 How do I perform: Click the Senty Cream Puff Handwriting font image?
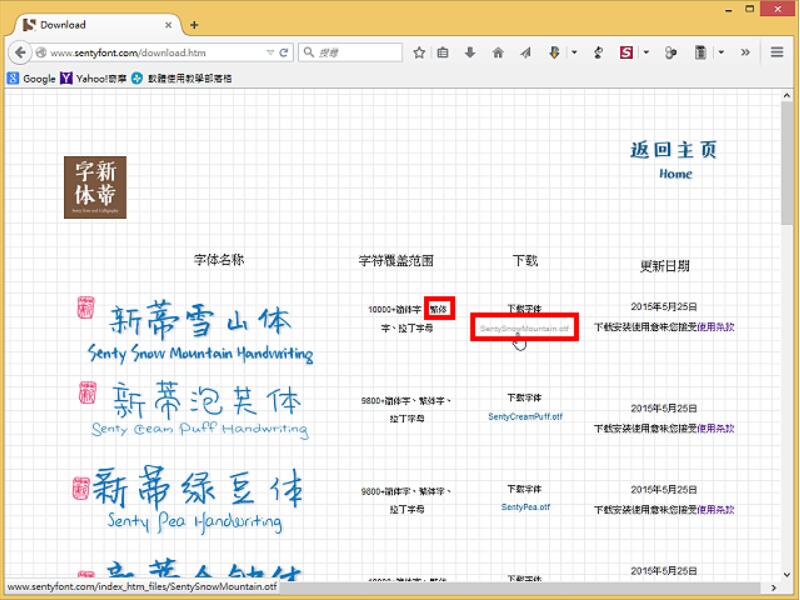click(x=201, y=410)
